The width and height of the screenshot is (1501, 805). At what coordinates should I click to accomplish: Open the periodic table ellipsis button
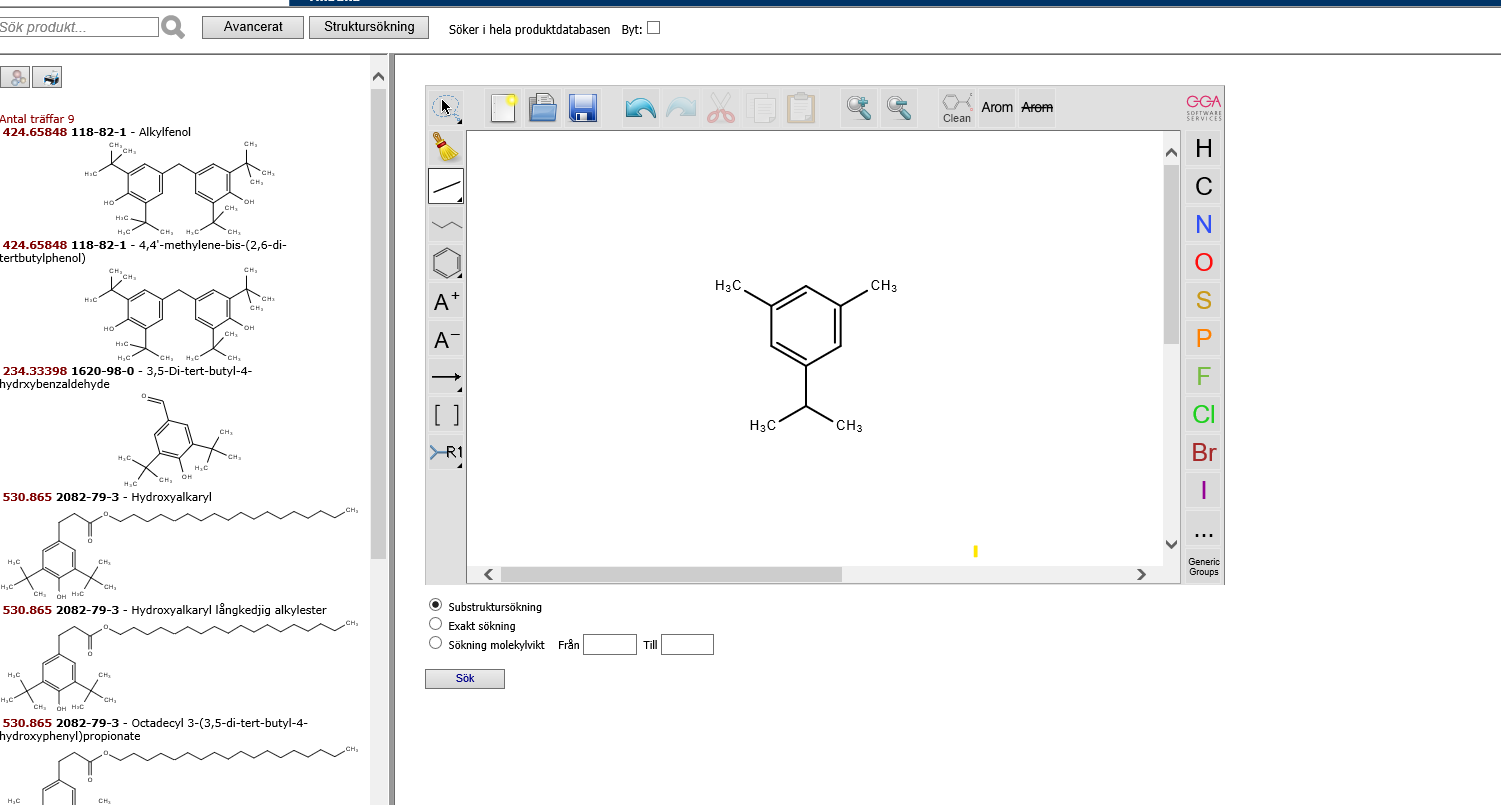[1204, 529]
